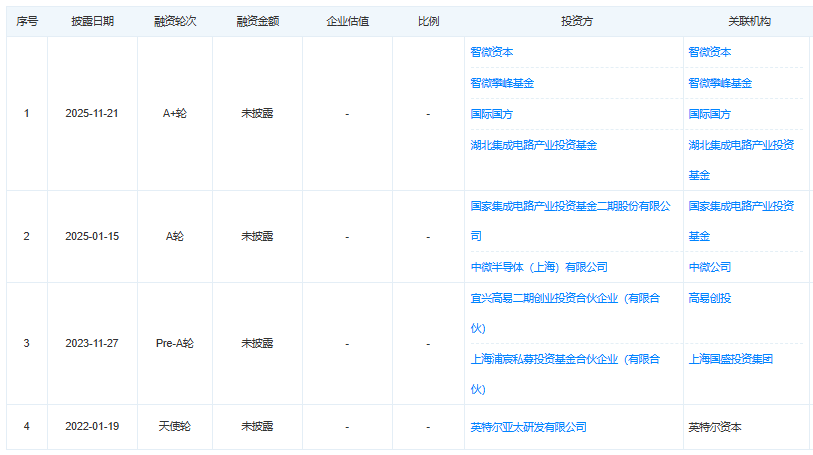The image size is (813, 455).
Task: Select the 投资方 column header
Action: coord(577,21)
